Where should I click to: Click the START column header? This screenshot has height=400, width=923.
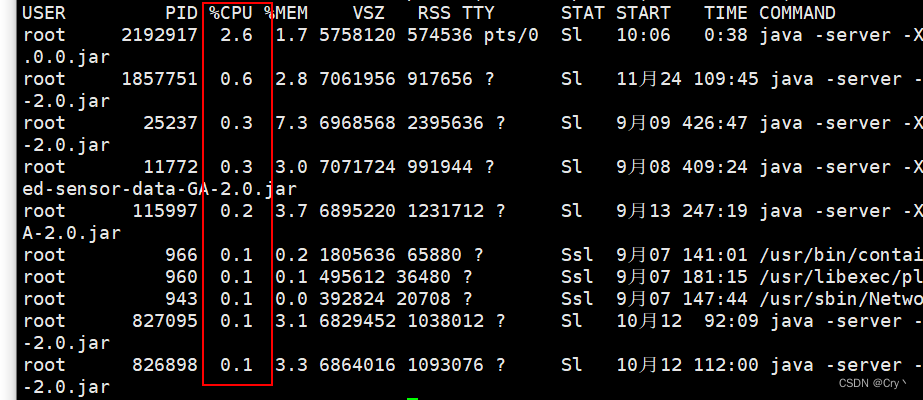643,13
